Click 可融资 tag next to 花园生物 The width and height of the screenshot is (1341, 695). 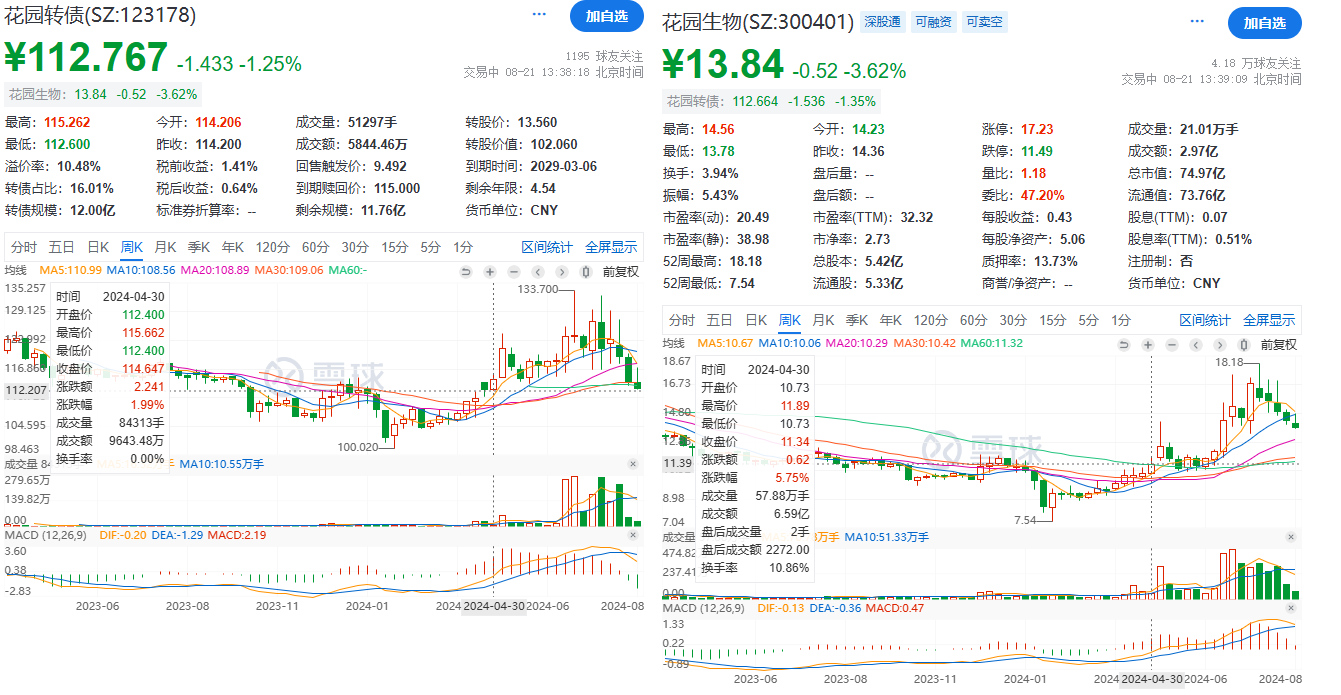pyautogui.click(x=933, y=21)
